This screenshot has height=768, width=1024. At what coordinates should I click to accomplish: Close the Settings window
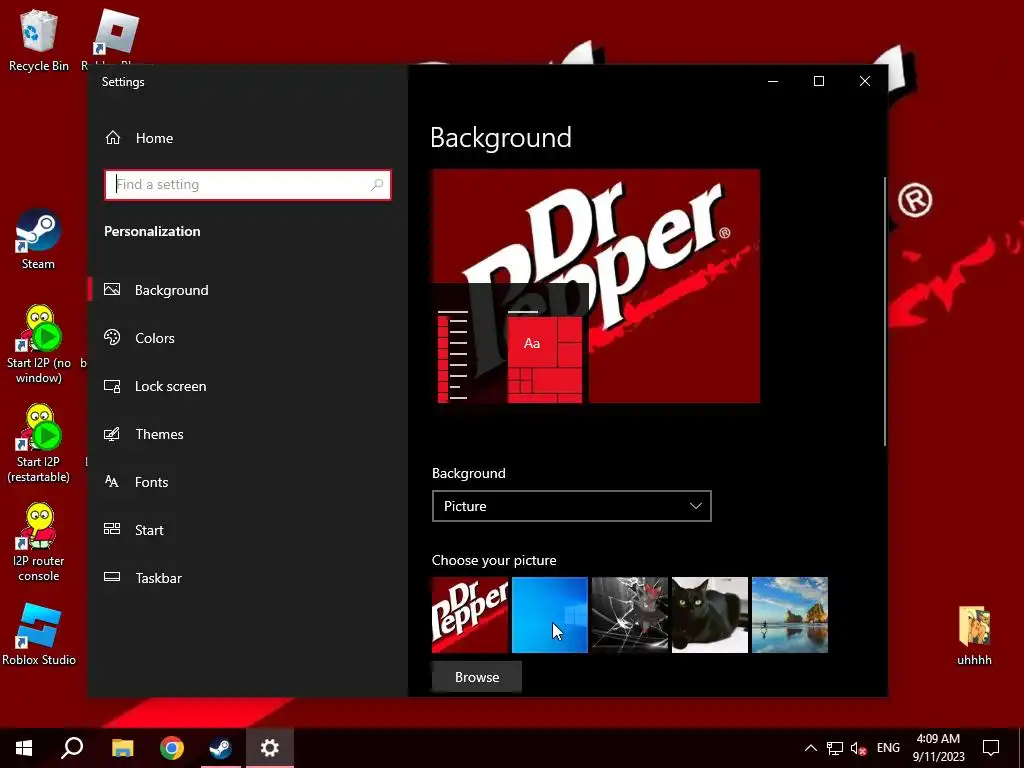[865, 81]
